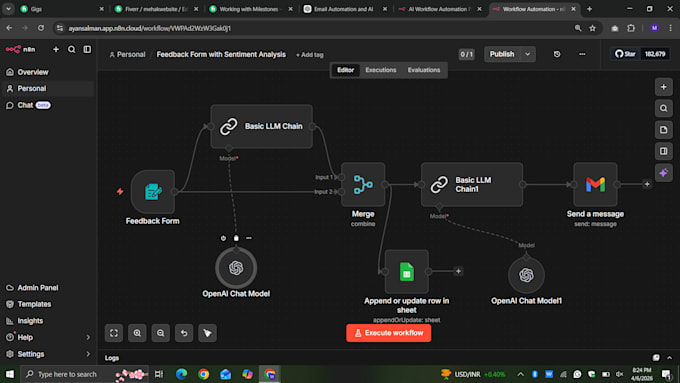Pop out the Logs panel
This screenshot has width=680, height=383.
[x=656, y=358]
